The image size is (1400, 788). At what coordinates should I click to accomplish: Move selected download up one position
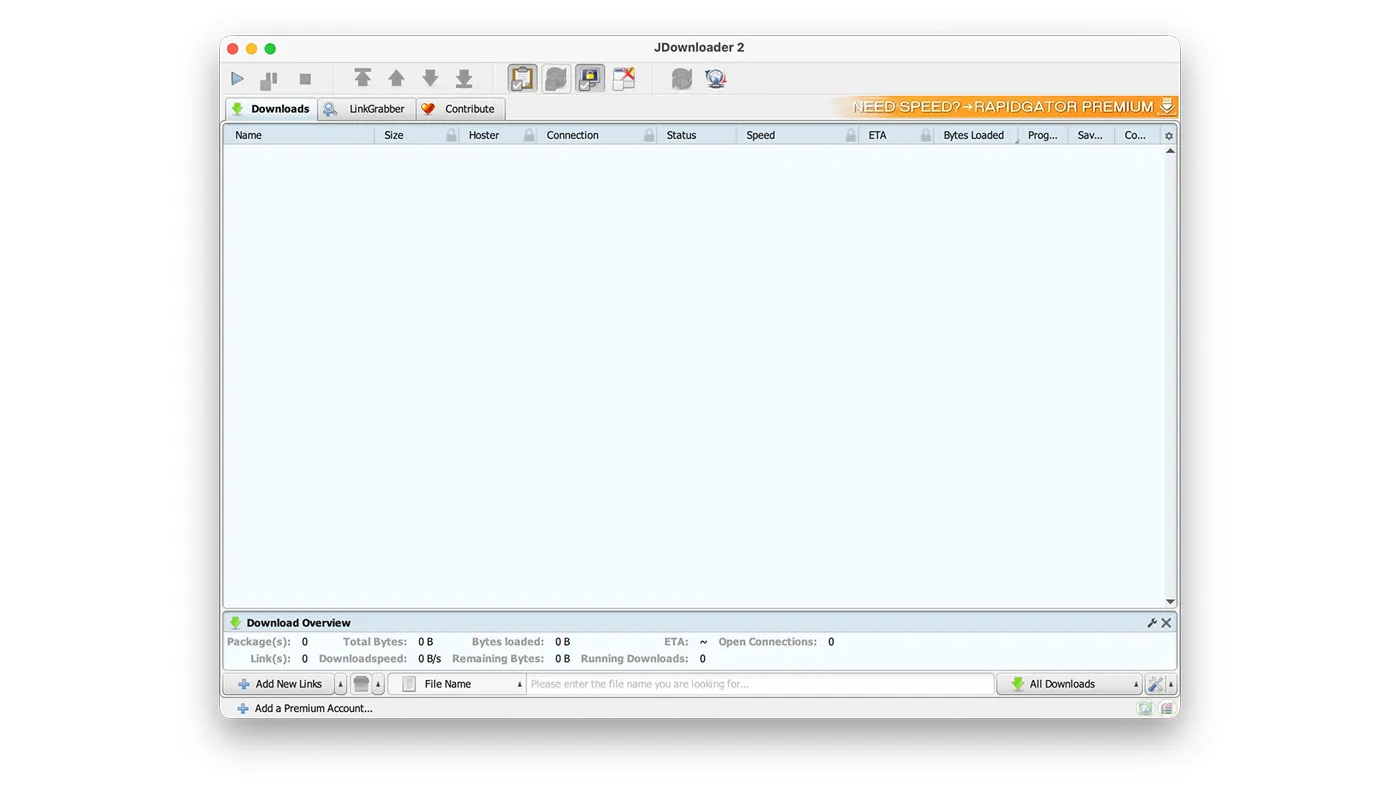[396, 78]
